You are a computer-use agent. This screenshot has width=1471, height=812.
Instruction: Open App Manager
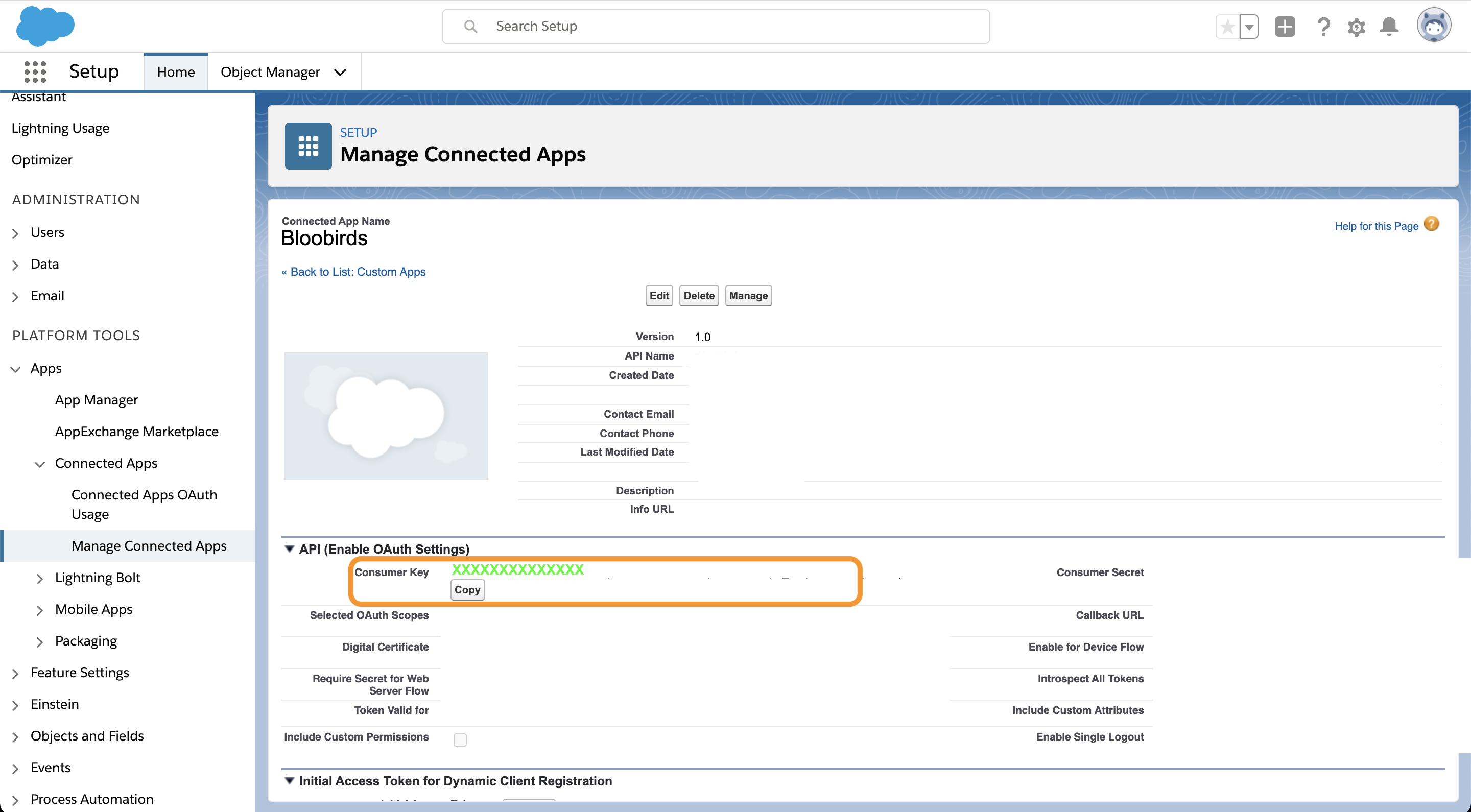click(97, 400)
